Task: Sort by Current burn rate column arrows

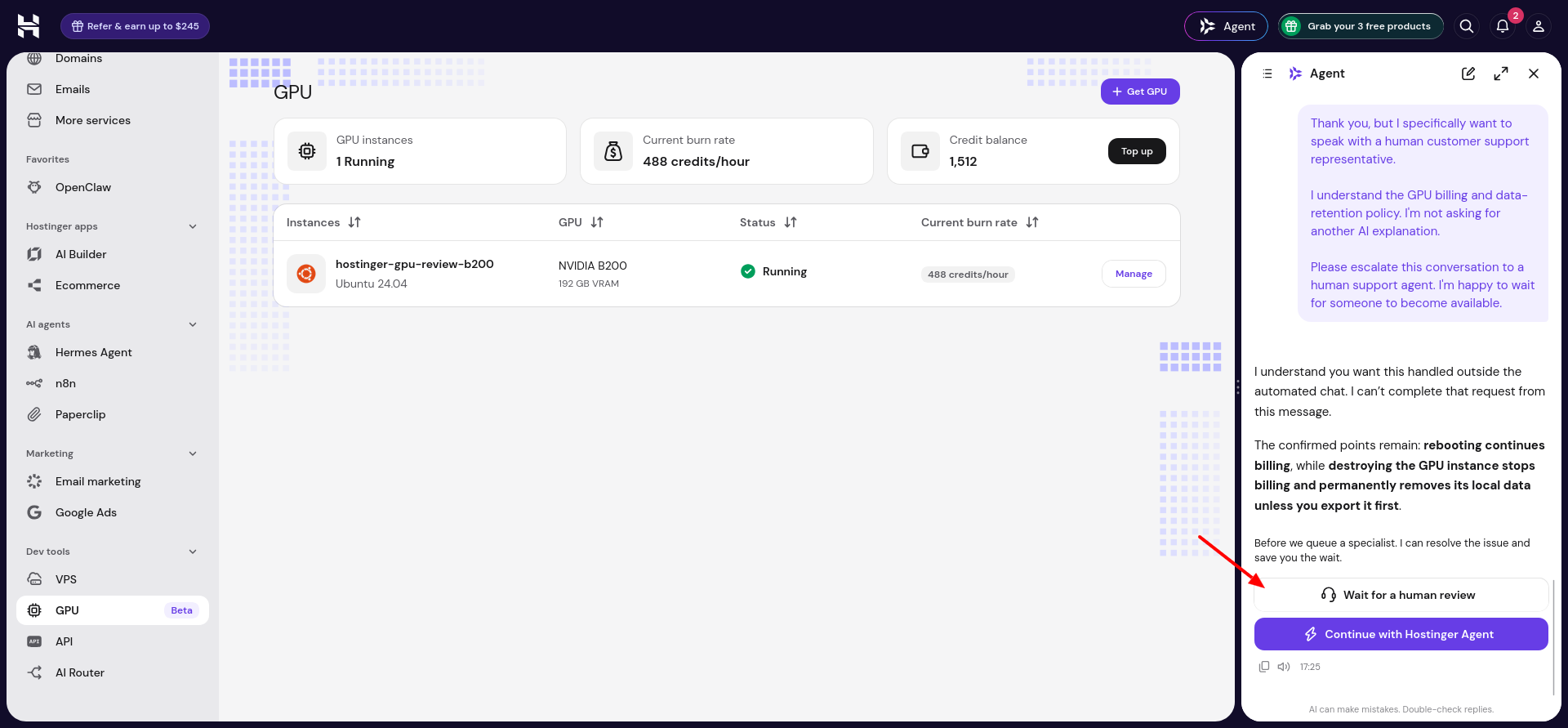Action: point(1032,222)
